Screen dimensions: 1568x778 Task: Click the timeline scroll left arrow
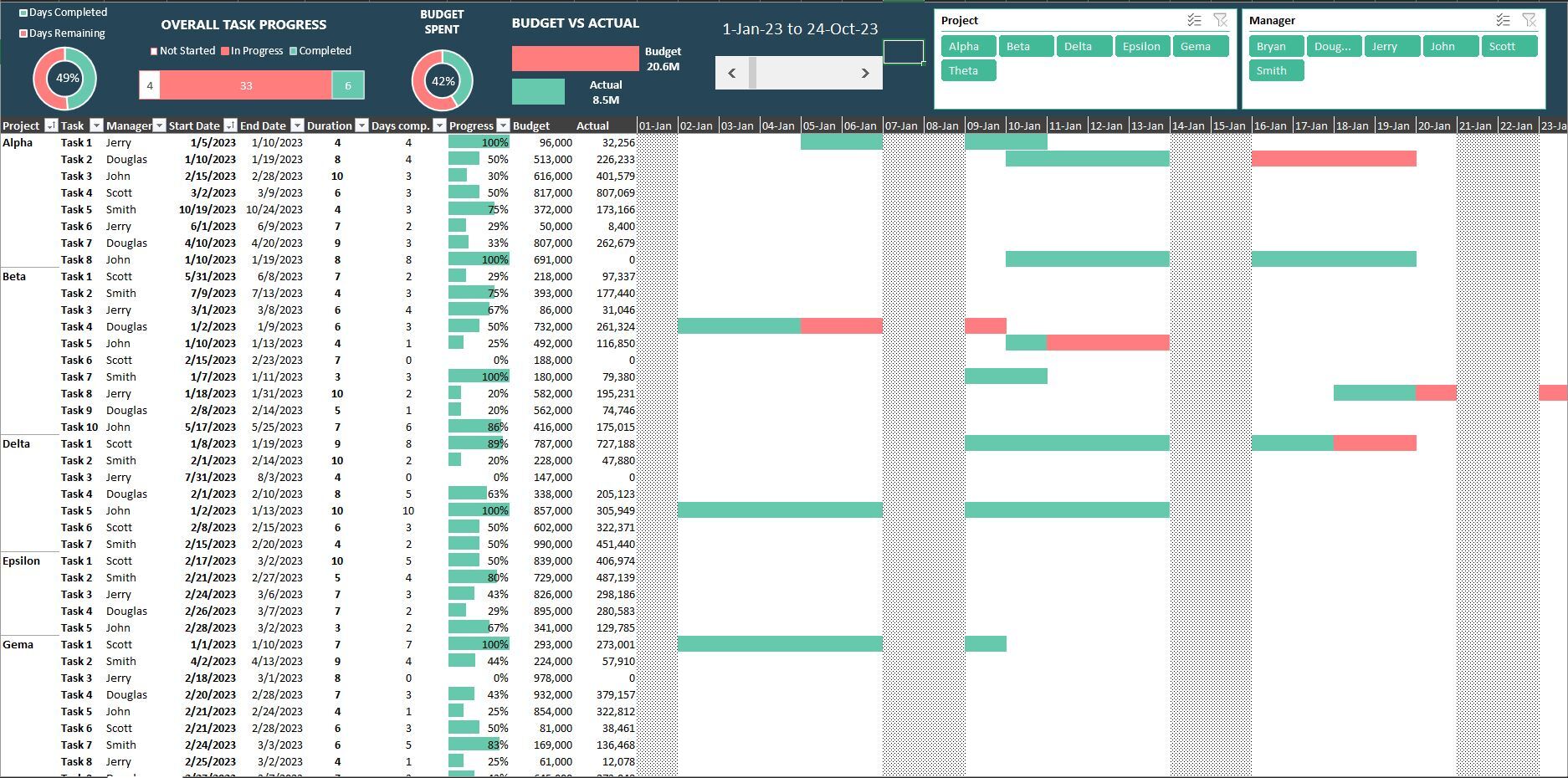(732, 73)
